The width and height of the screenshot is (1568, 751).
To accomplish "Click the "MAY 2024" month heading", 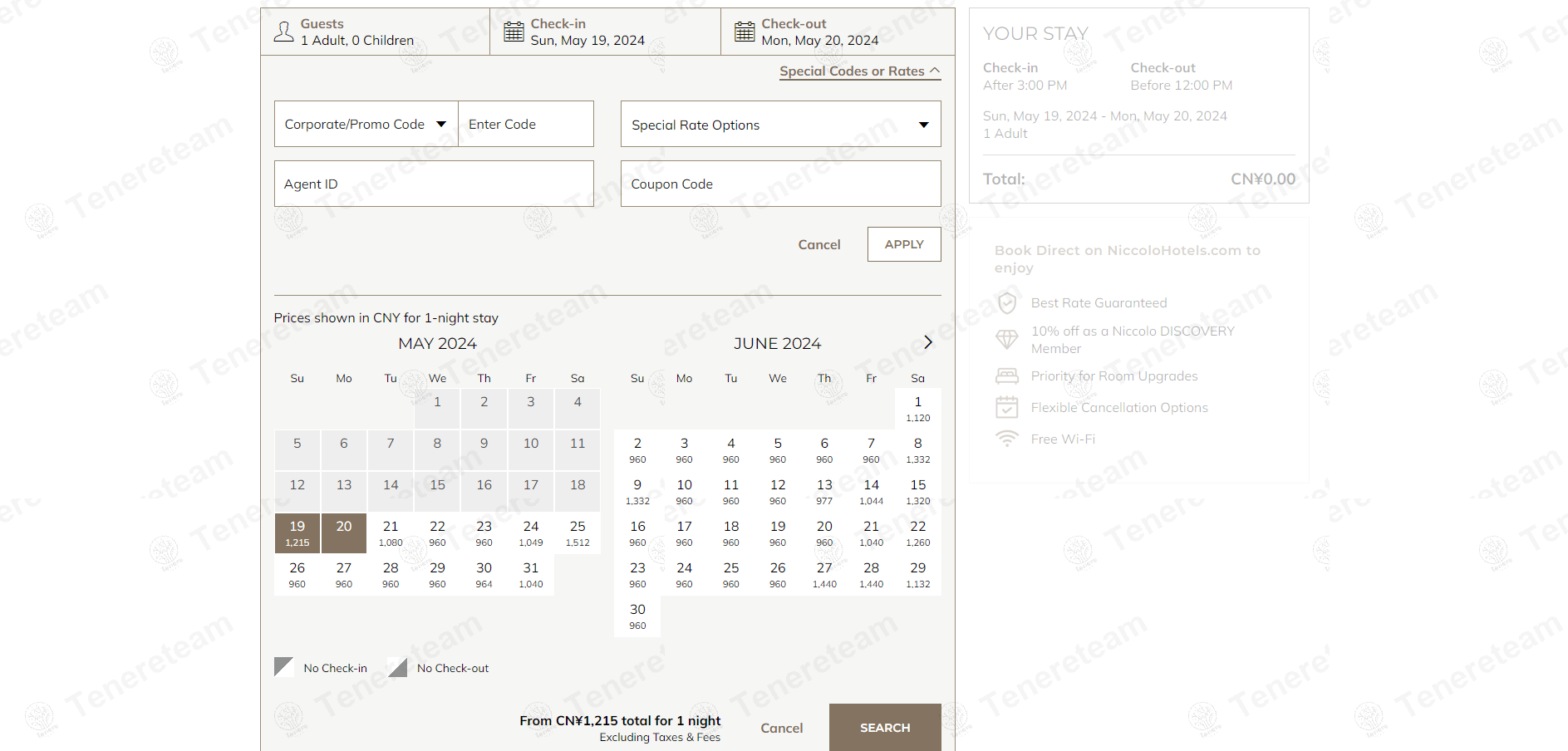I will (x=437, y=343).
